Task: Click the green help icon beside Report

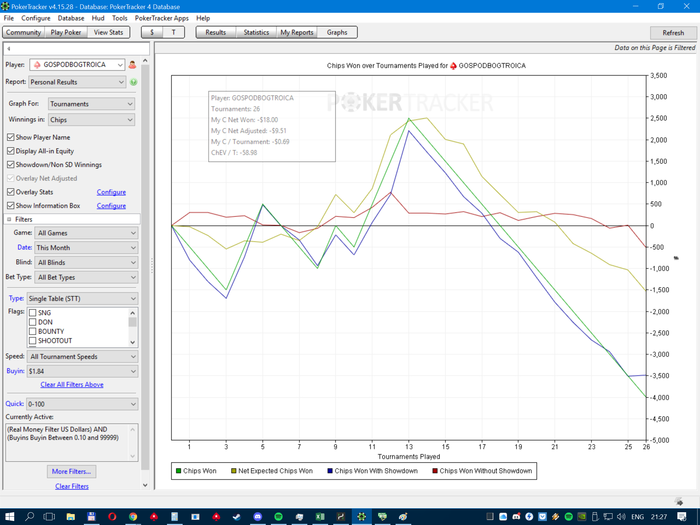Action: coord(133,82)
